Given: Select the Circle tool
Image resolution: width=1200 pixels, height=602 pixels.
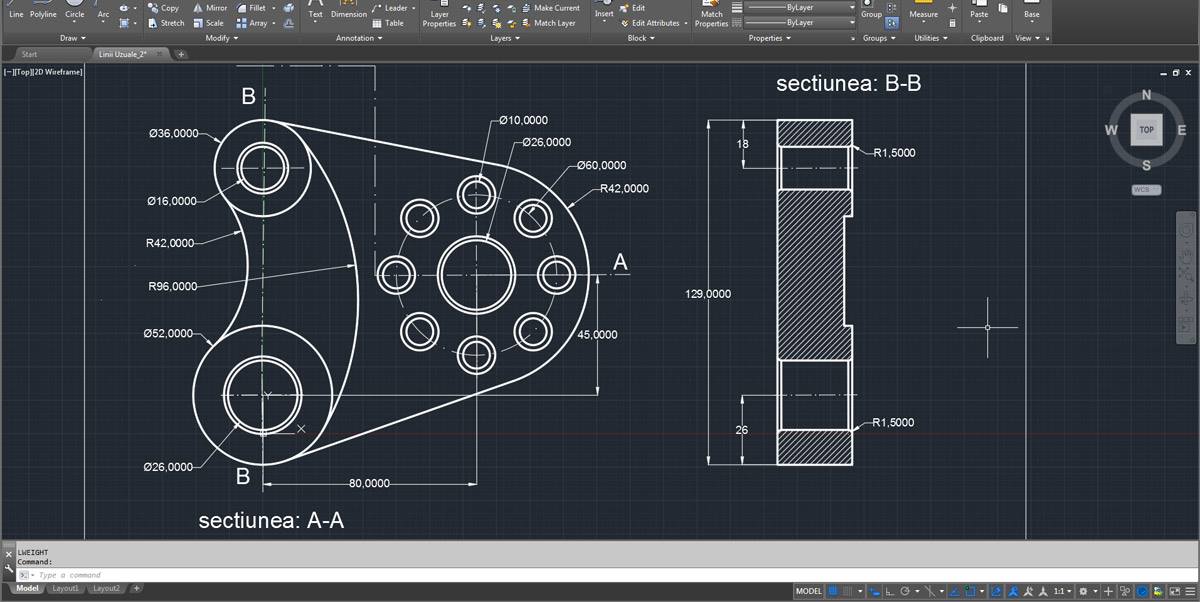Looking at the screenshot, I should pyautogui.click(x=75, y=10).
